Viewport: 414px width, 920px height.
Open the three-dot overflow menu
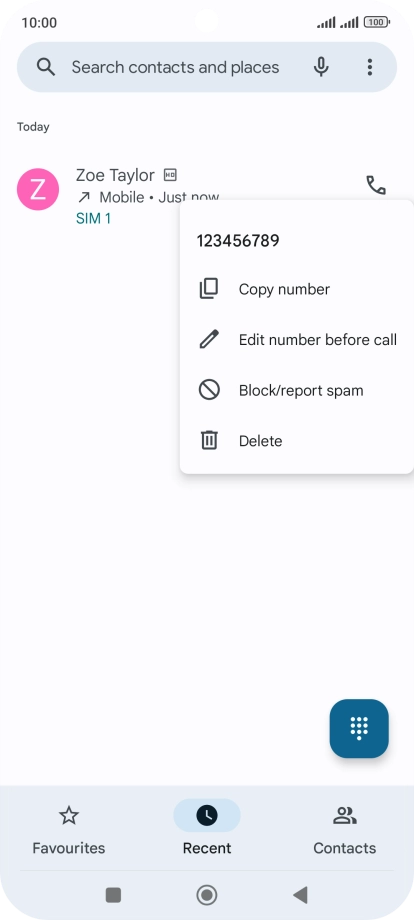369,67
